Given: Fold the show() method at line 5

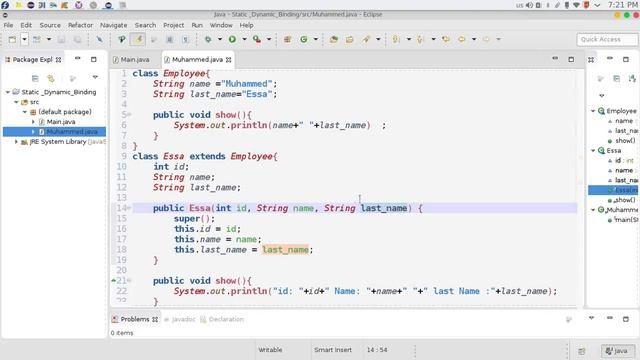Looking at the screenshot, I should (x=129, y=115).
